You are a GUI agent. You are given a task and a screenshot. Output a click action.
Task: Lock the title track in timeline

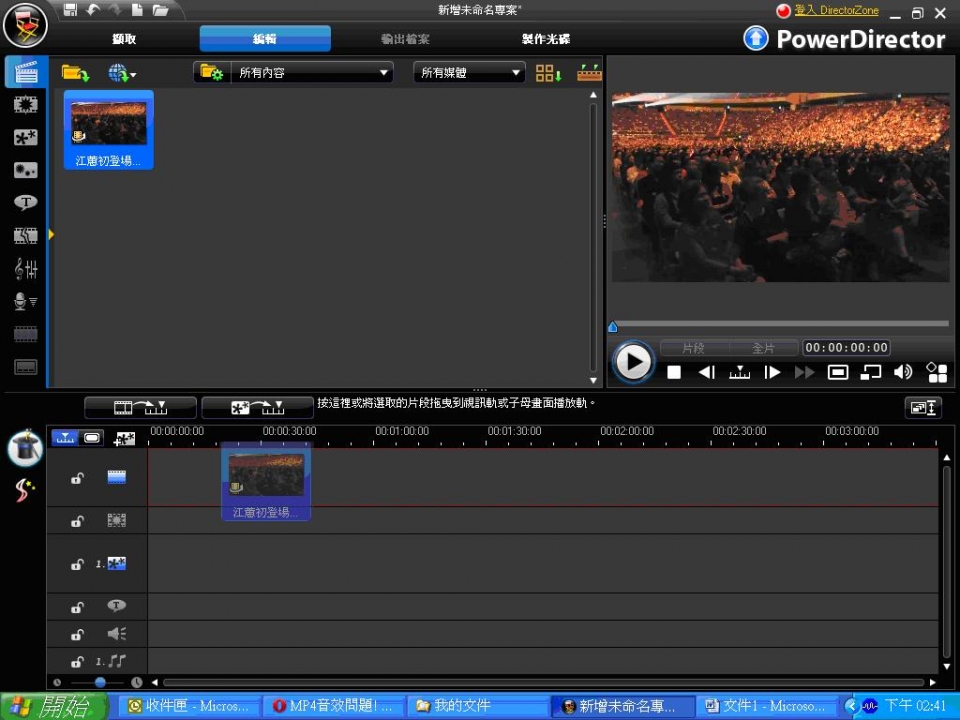[77, 607]
